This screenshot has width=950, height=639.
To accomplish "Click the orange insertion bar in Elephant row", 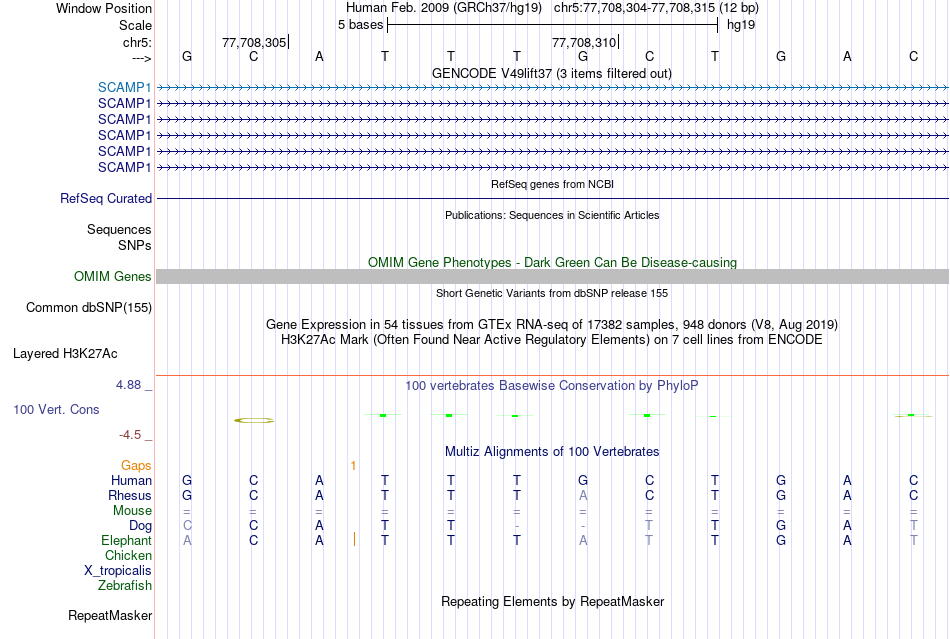I will point(354,539).
